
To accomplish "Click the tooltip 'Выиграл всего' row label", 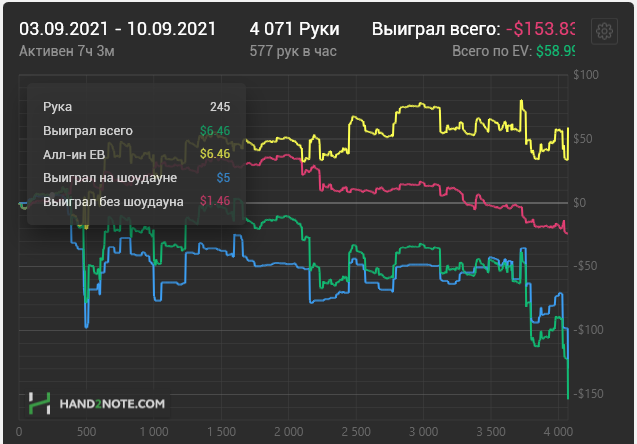I will (x=88, y=131).
